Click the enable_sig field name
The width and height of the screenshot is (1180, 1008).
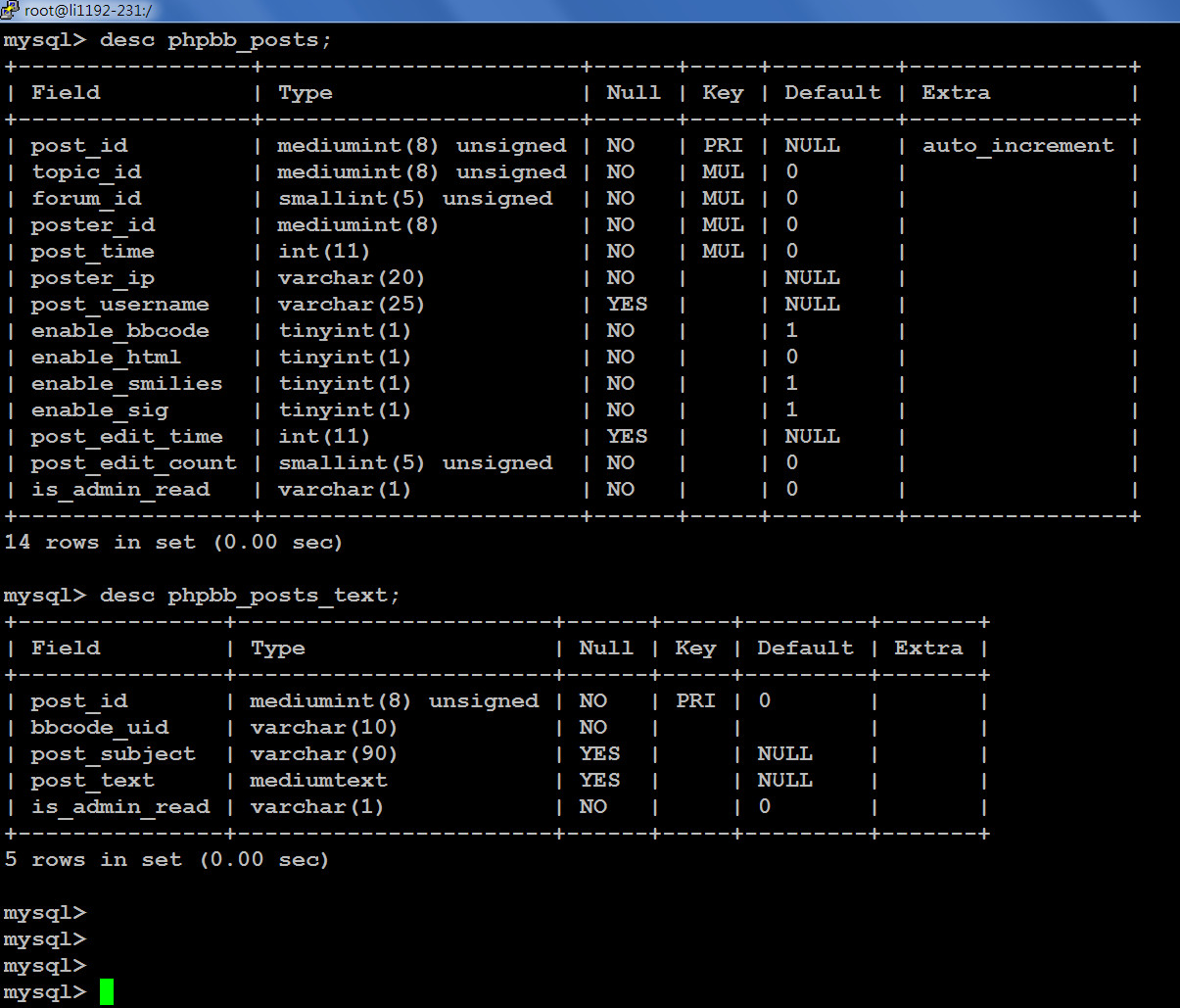coord(100,410)
